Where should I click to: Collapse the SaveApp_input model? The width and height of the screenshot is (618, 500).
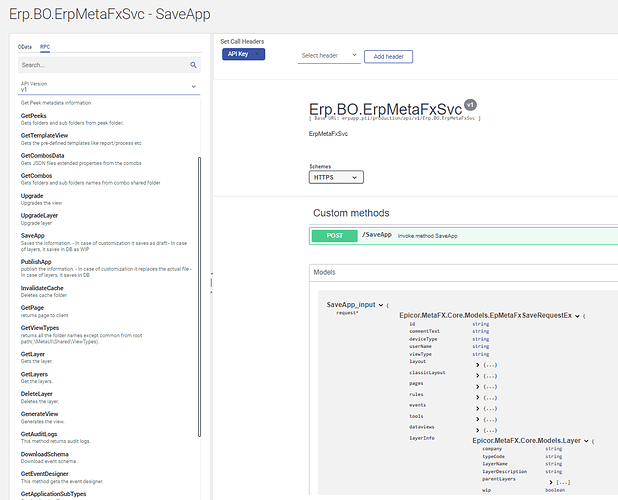[381, 305]
